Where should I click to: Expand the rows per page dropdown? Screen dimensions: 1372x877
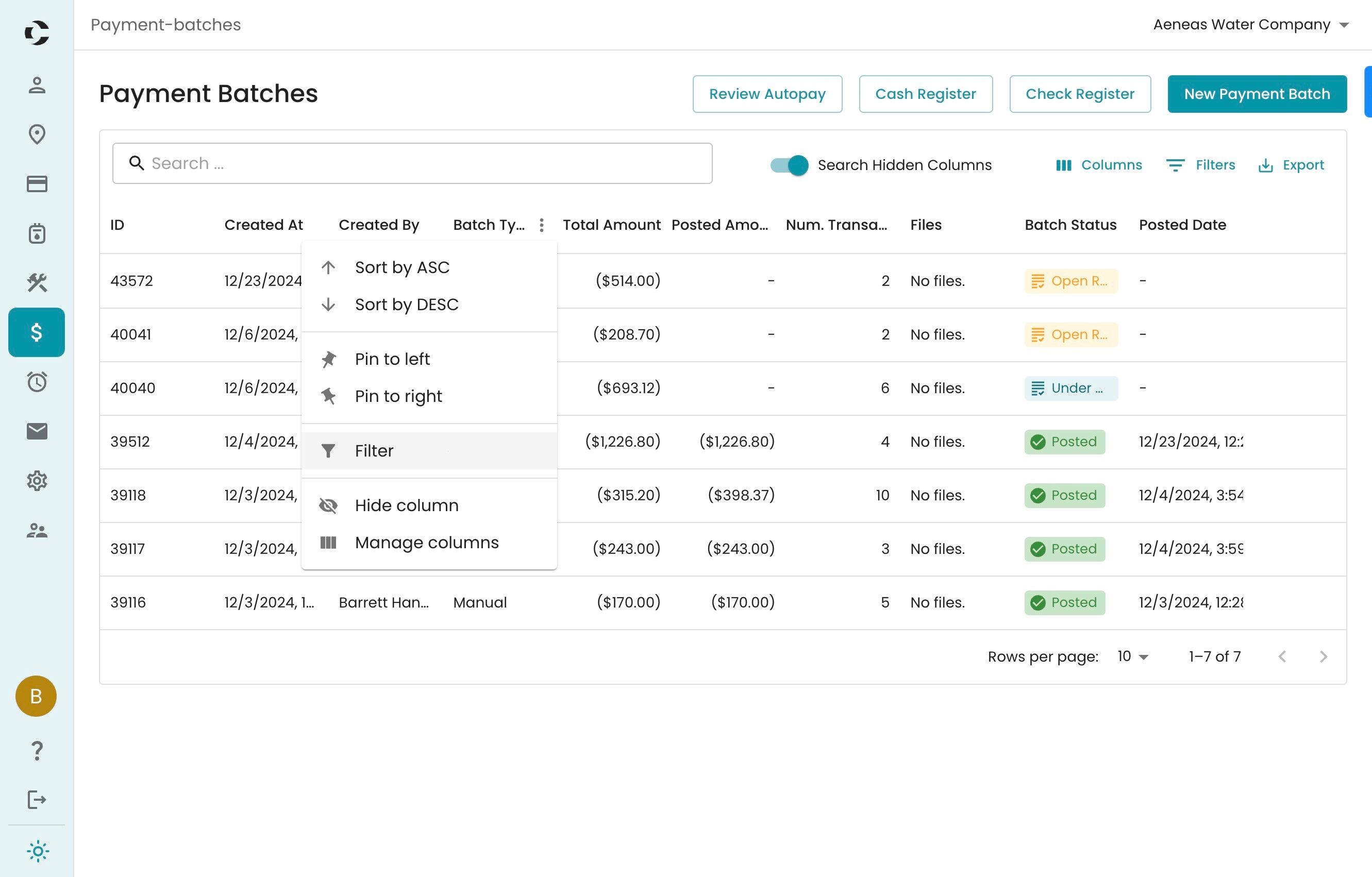[x=1133, y=656]
